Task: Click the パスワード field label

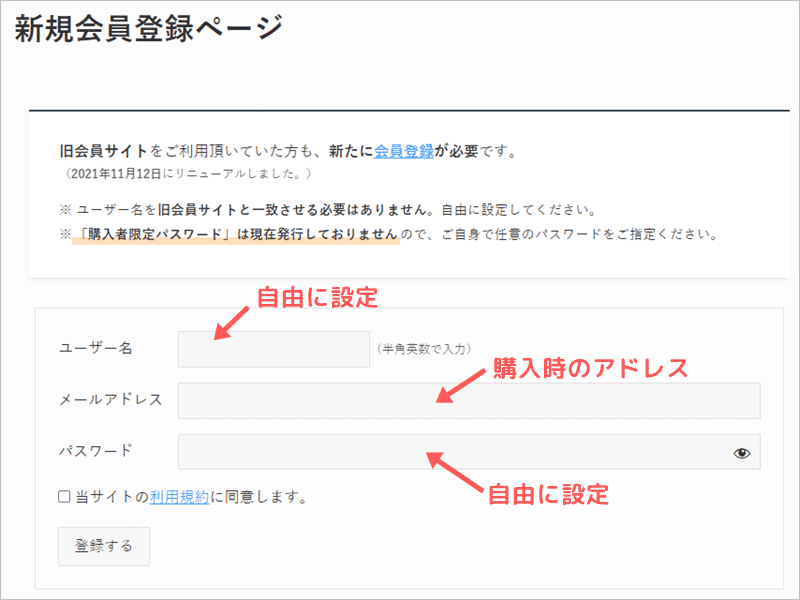Action: (x=96, y=450)
